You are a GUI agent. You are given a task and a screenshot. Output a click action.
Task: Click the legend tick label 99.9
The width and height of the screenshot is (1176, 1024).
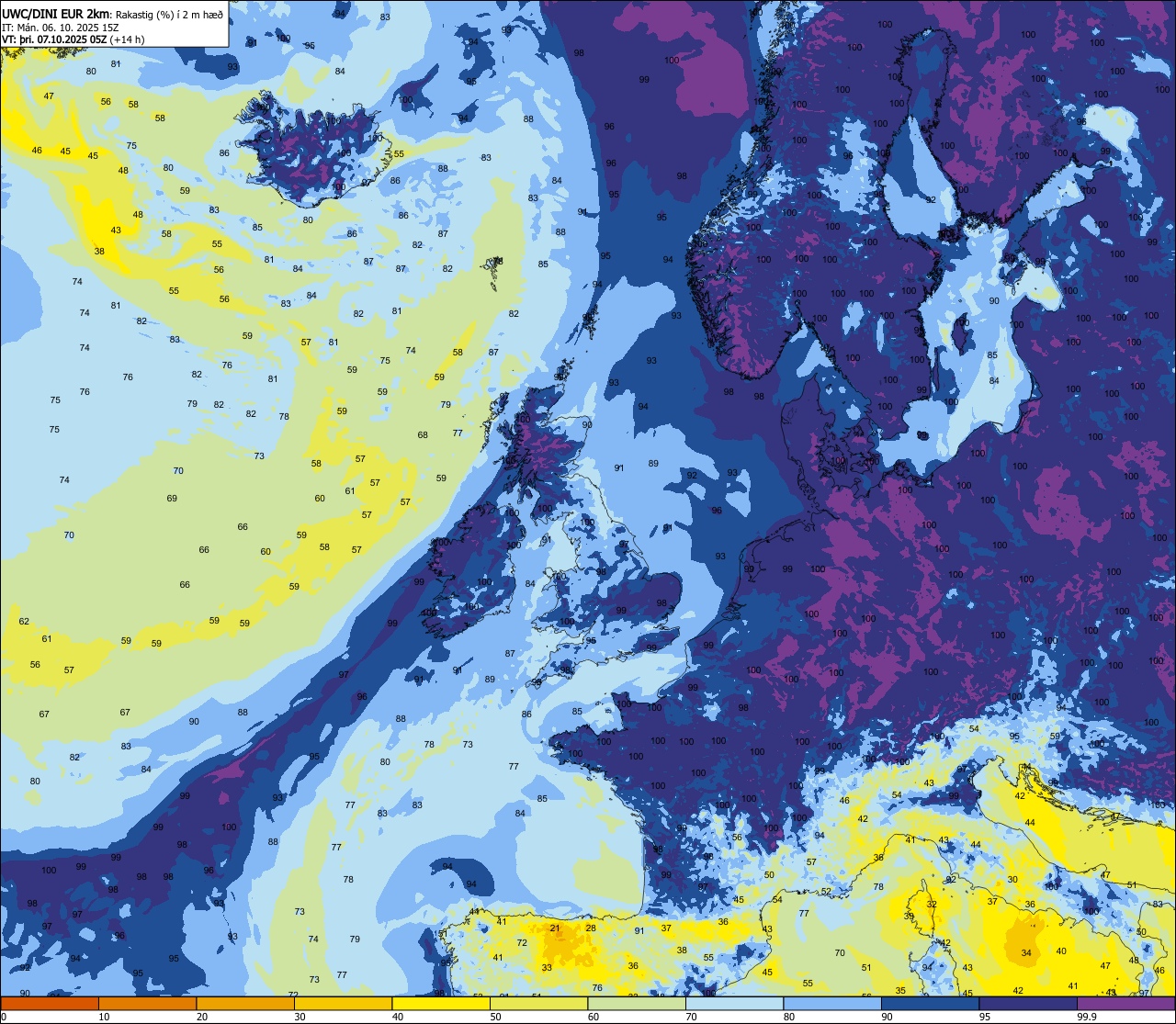tap(1087, 1017)
